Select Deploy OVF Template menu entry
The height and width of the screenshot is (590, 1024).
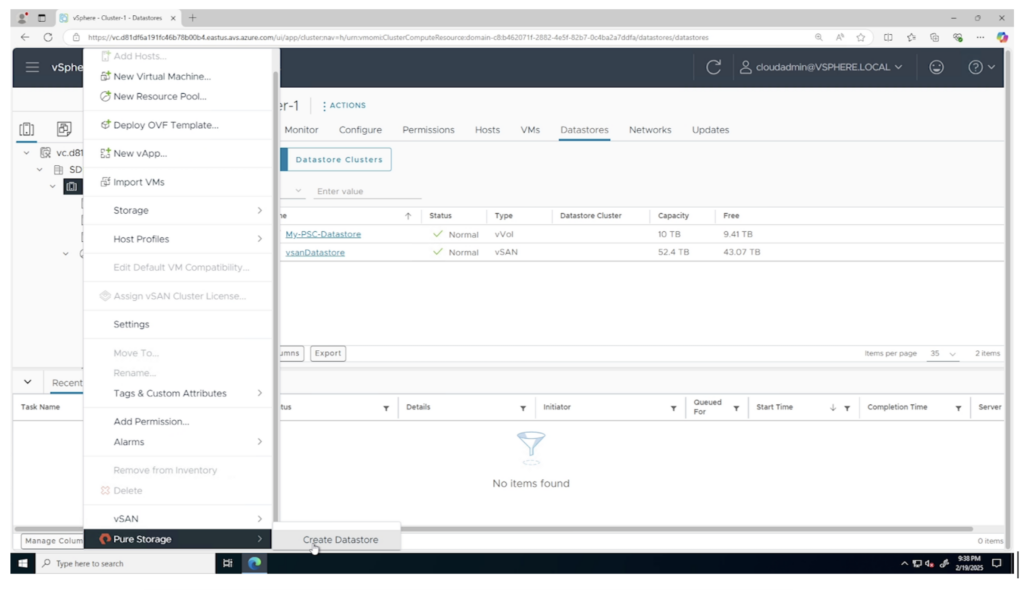point(165,125)
